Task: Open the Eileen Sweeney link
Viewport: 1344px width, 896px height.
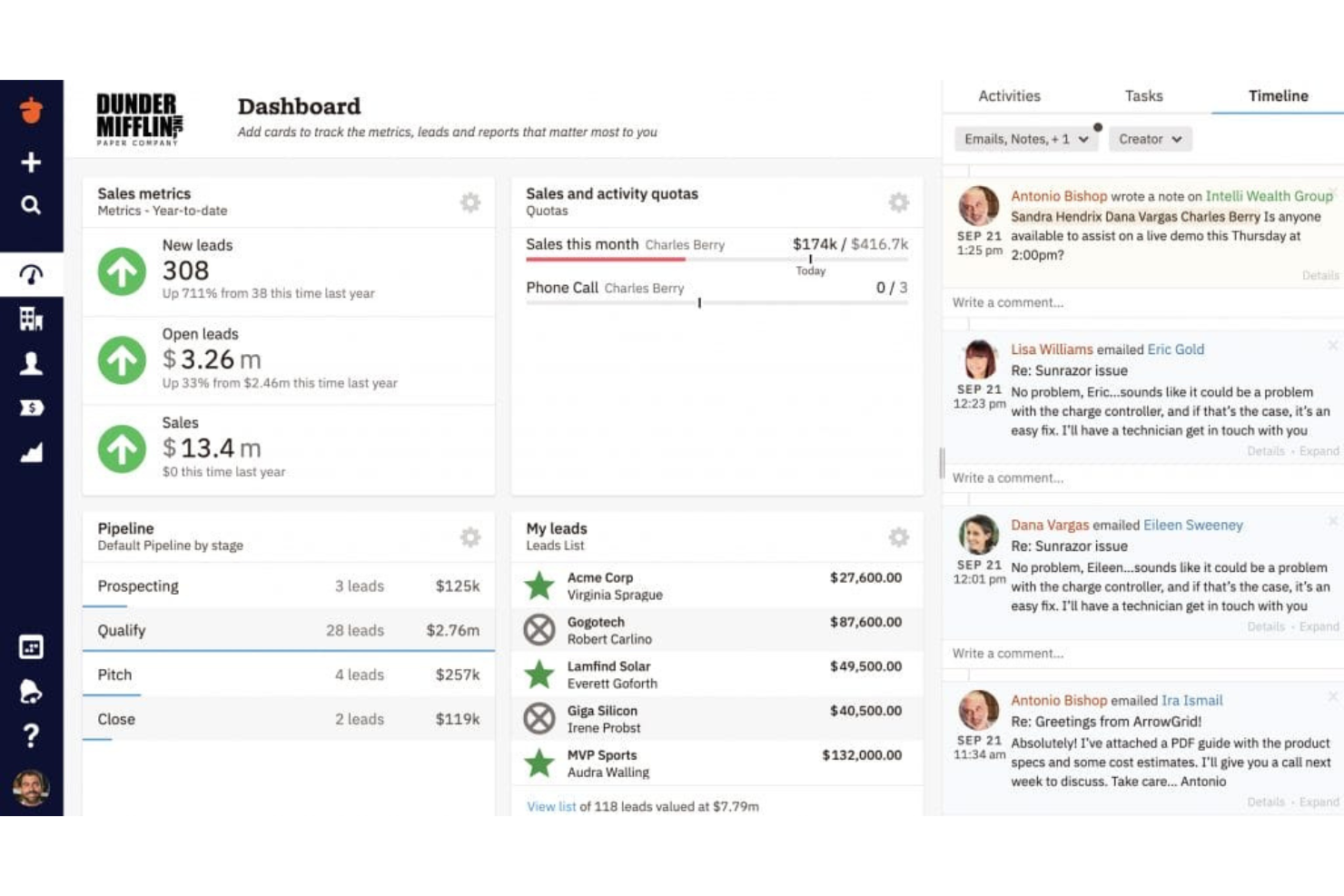Action: (x=1193, y=525)
